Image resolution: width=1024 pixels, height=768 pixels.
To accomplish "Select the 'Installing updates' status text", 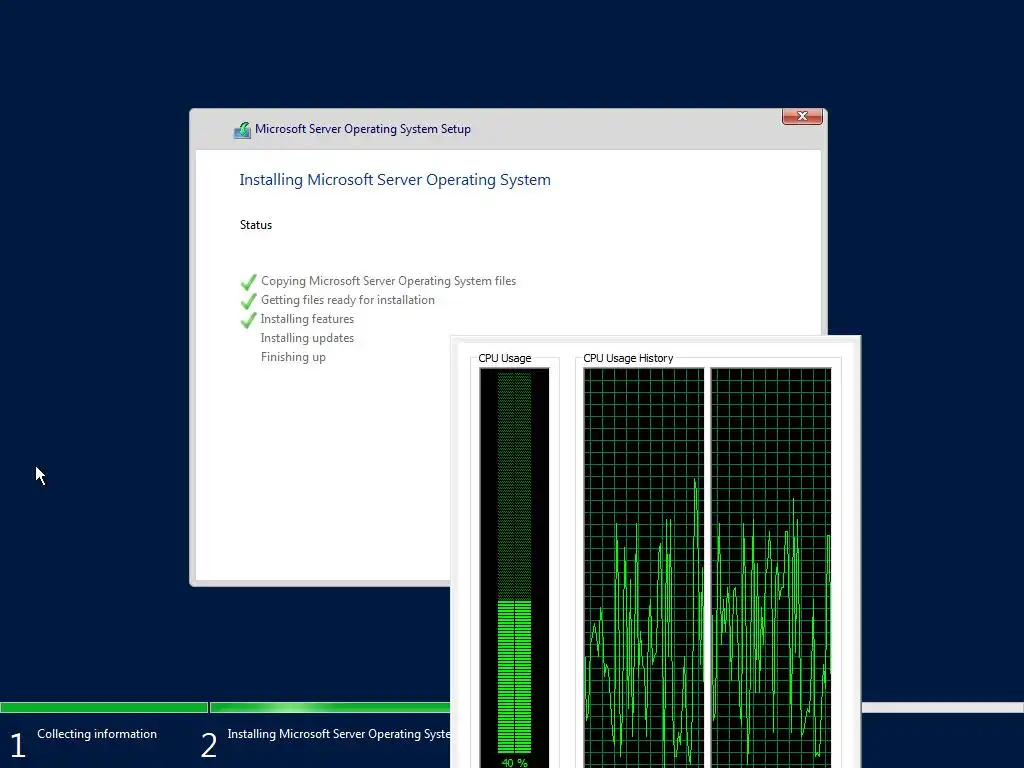I will pyautogui.click(x=307, y=338).
